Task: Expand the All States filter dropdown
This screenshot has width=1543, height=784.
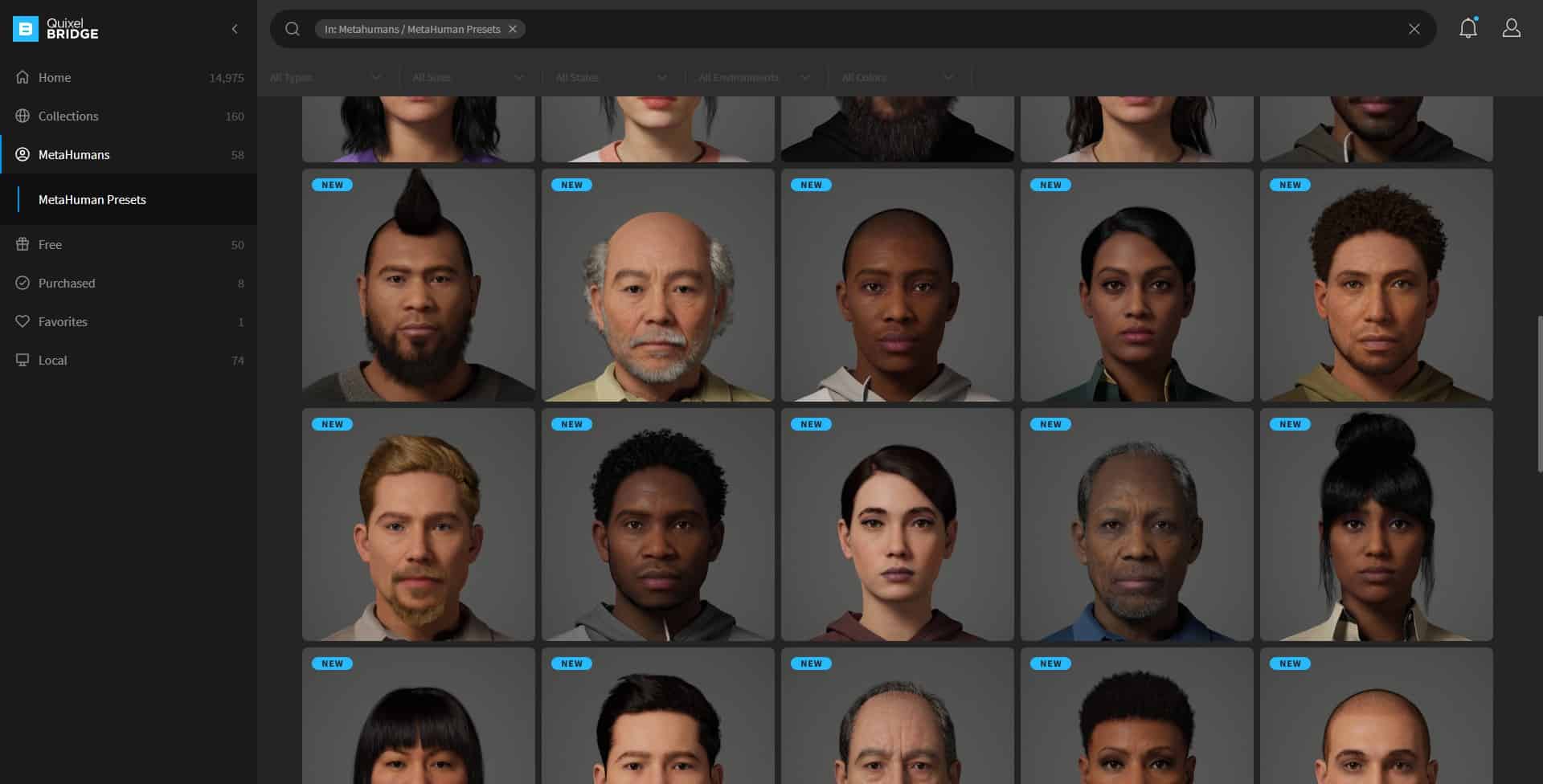Action: coord(611,77)
